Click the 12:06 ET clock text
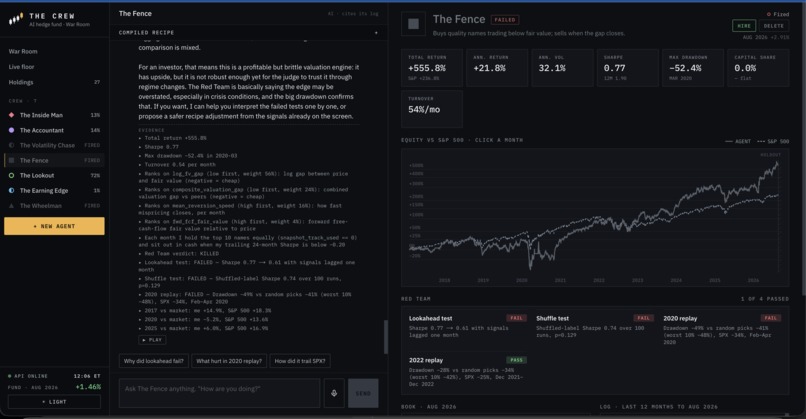This screenshot has width=806, height=419. point(87,376)
